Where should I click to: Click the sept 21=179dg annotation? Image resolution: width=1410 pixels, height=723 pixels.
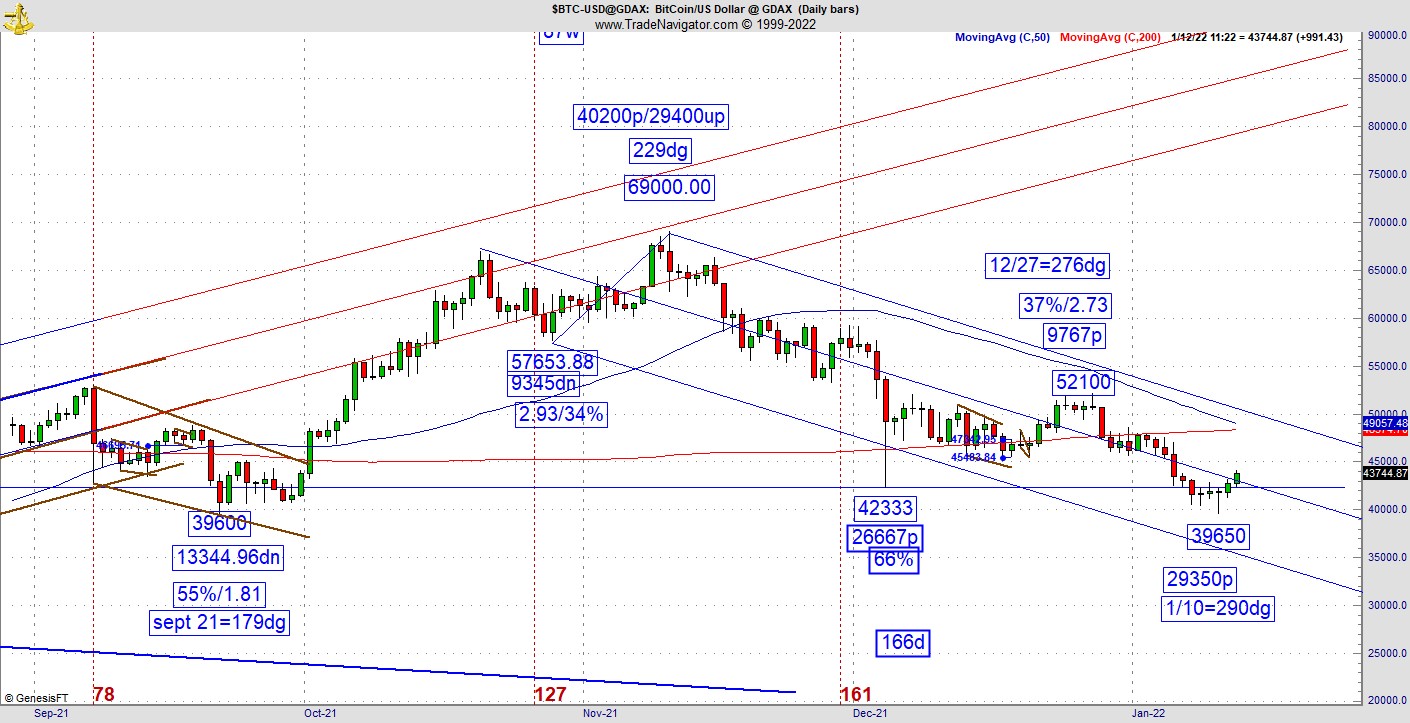pos(219,623)
